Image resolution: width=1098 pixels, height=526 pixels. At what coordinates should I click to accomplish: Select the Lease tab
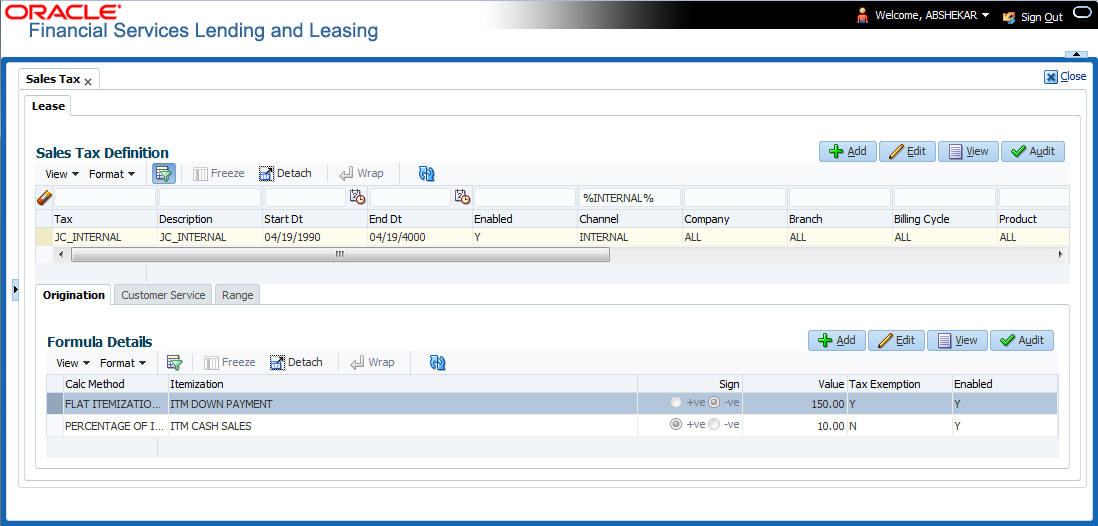[x=48, y=106]
